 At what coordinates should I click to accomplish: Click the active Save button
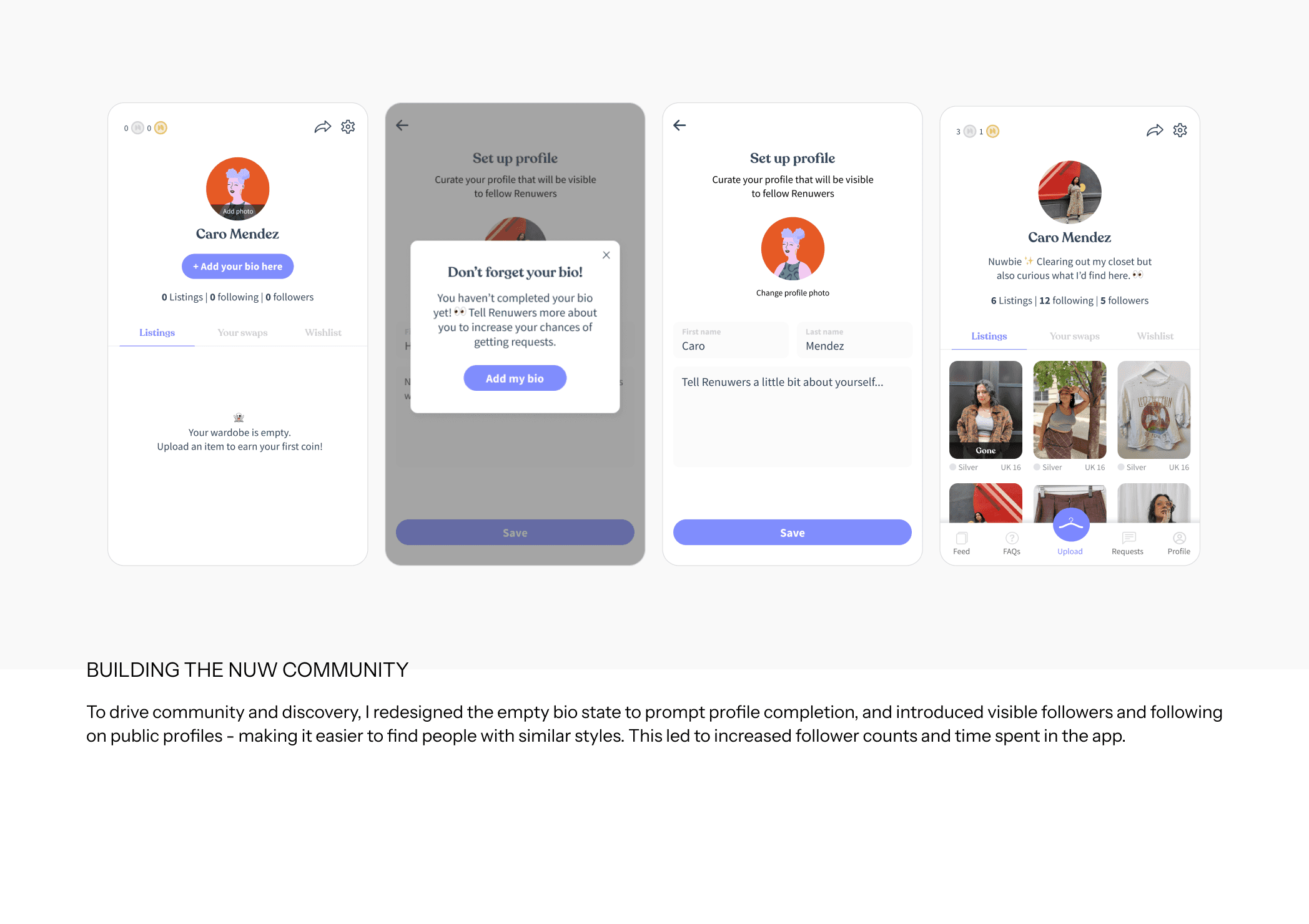pyautogui.click(x=792, y=533)
